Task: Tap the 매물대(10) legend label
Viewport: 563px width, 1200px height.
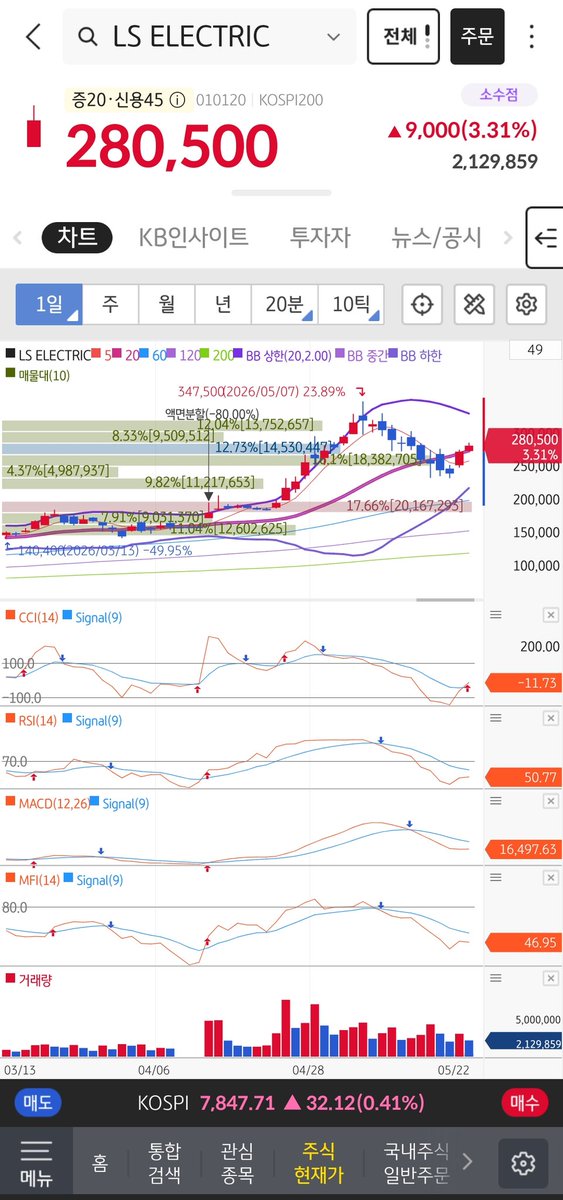Action: pos(38,373)
